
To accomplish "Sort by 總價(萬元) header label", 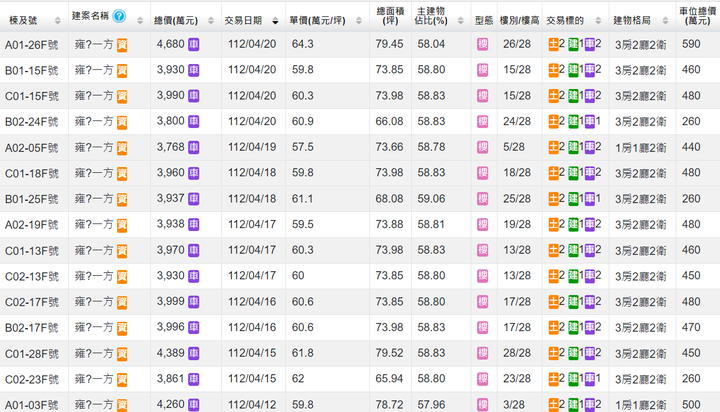I will pyautogui.click(x=176, y=21).
